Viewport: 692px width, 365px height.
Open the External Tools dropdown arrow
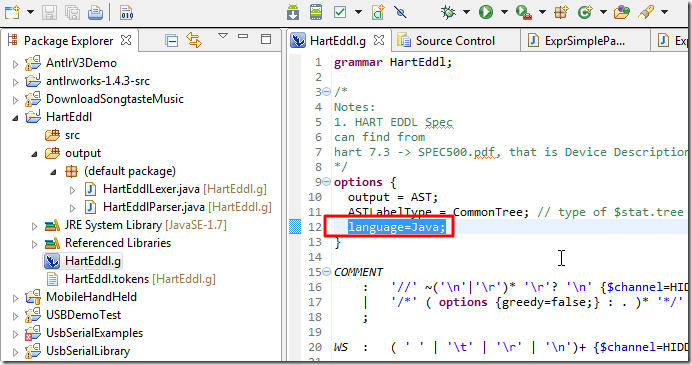click(x=542, y=12)
